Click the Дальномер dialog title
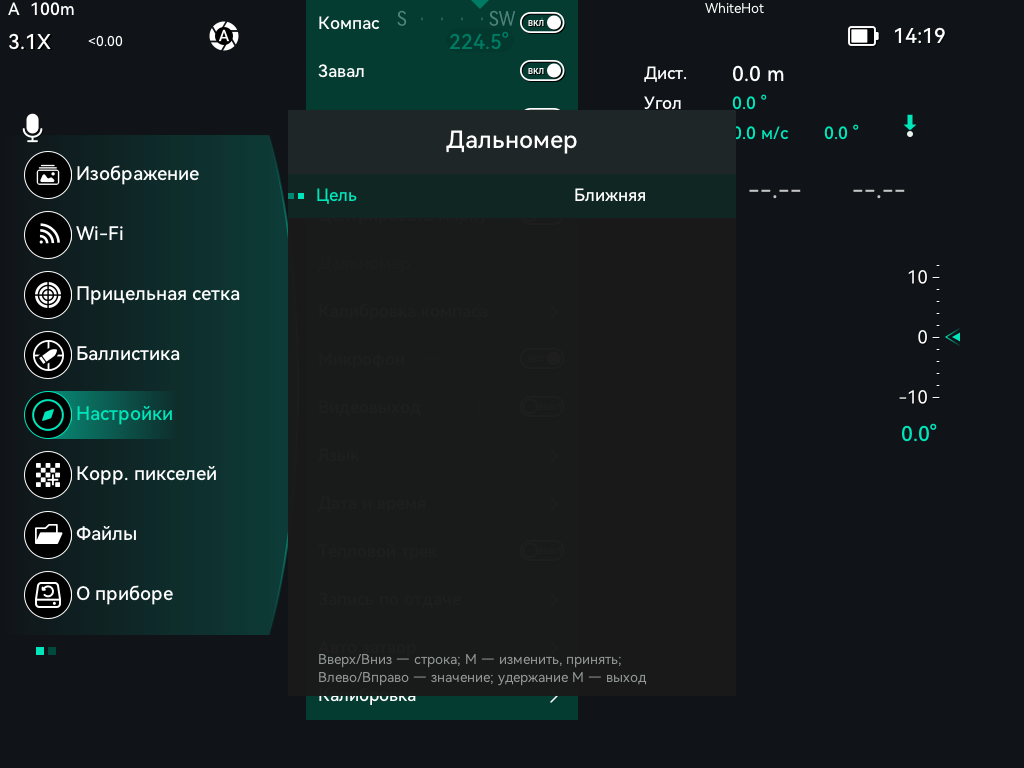Image resolution: width=1024 pixels, height=768 pixels. click(511, 140)
